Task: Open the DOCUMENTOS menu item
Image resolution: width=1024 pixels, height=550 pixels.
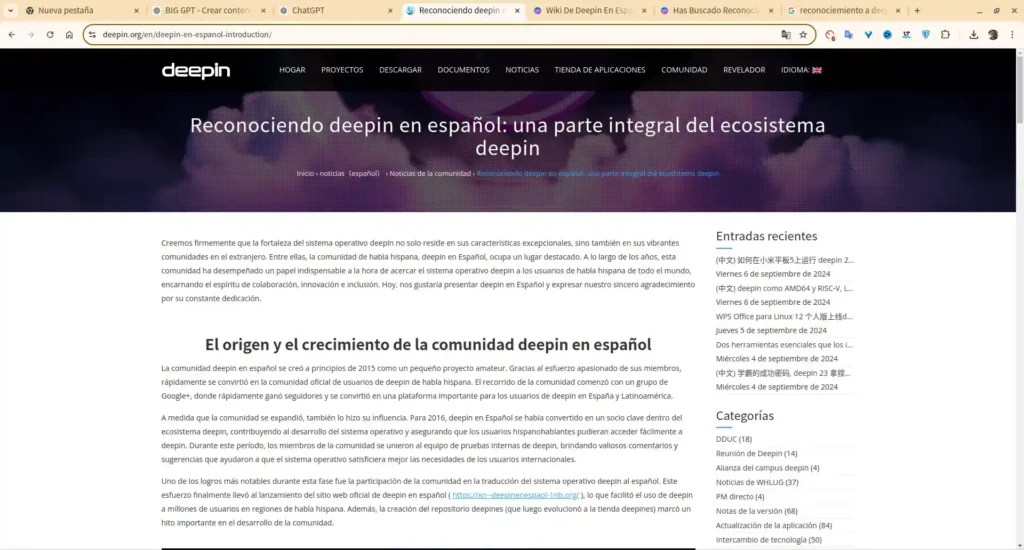Action: pyautogui.click(x=463, y=70)
